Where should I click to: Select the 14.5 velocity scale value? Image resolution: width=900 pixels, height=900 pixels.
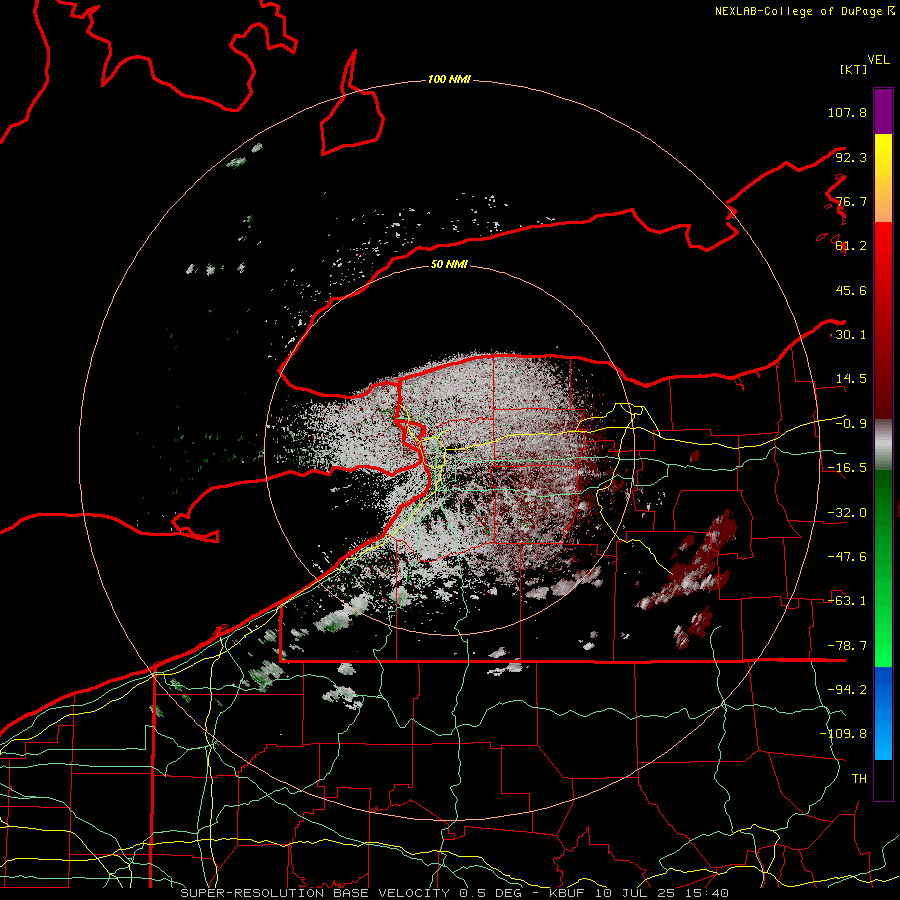coord(851,379)
